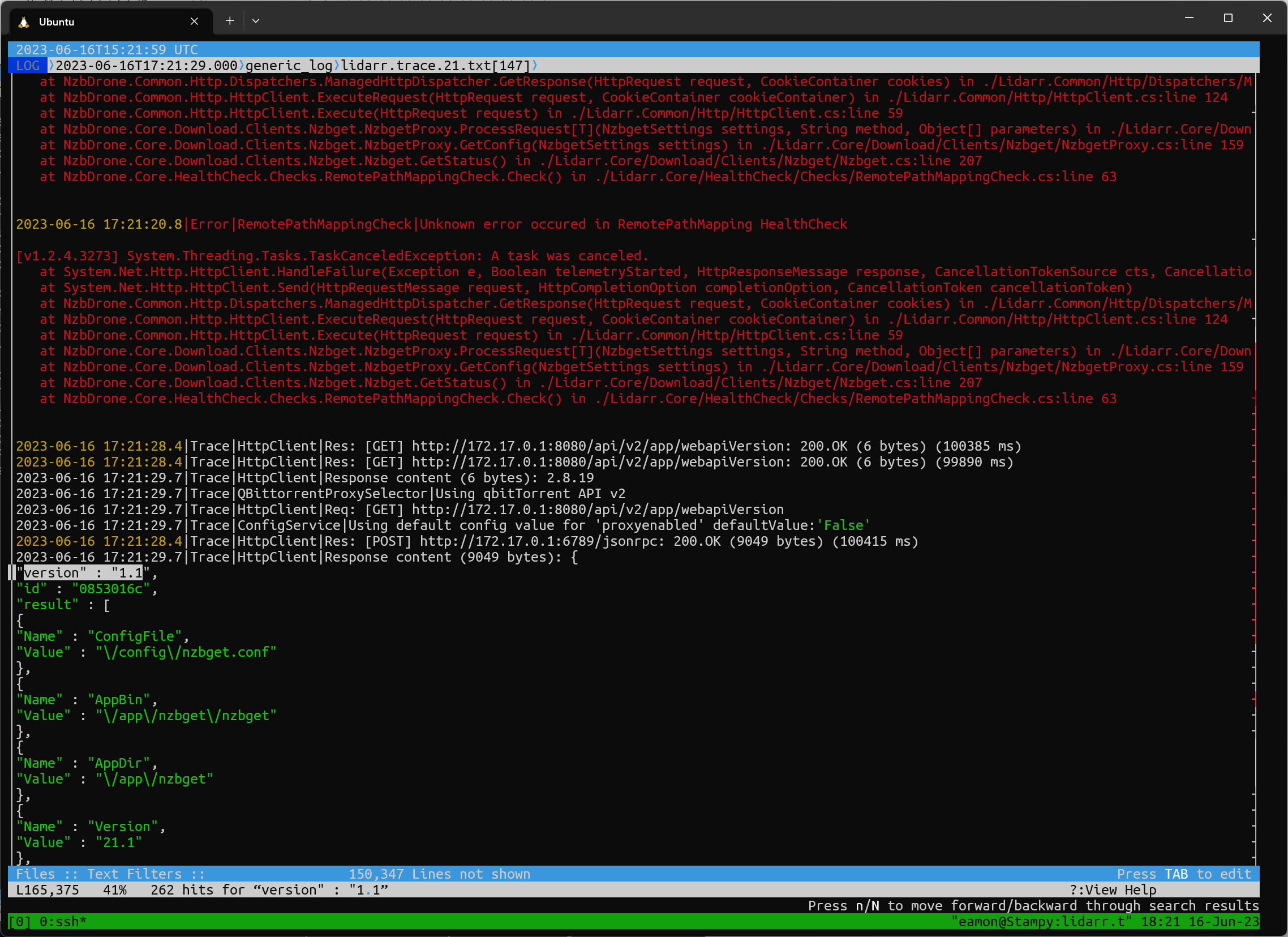Click the trailing breadcrumb chevron after the filename

point(534,65)
